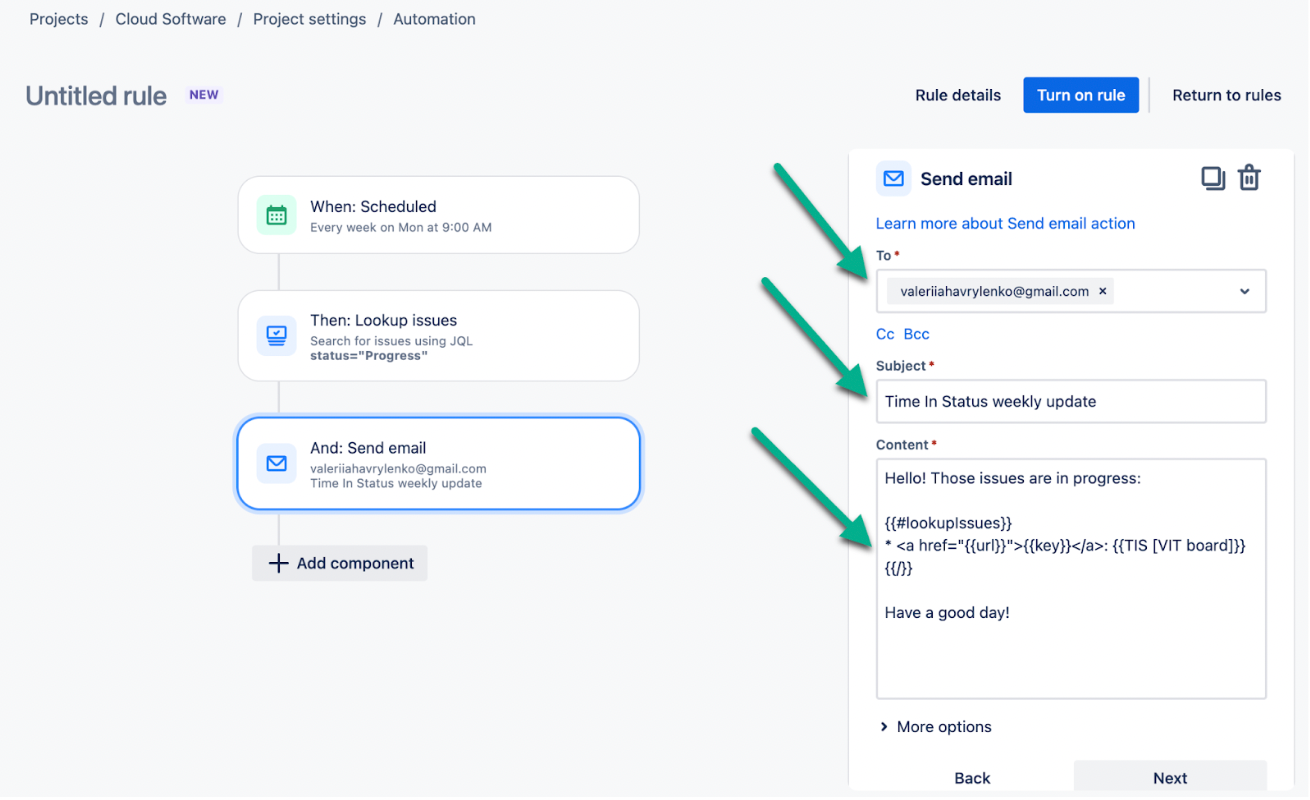1310x800 pixels.
Task: Click the envelope icon in Send email panel header
Action: click(894, 179)
